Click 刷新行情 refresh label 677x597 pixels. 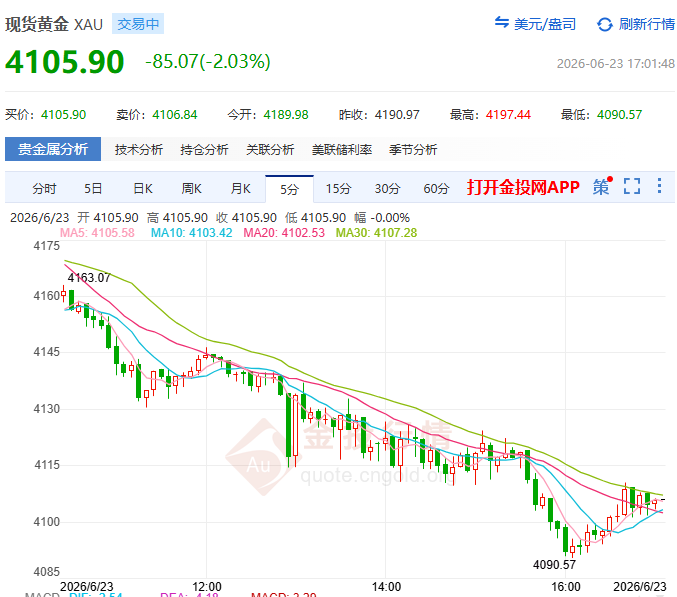tap(647, 24)
